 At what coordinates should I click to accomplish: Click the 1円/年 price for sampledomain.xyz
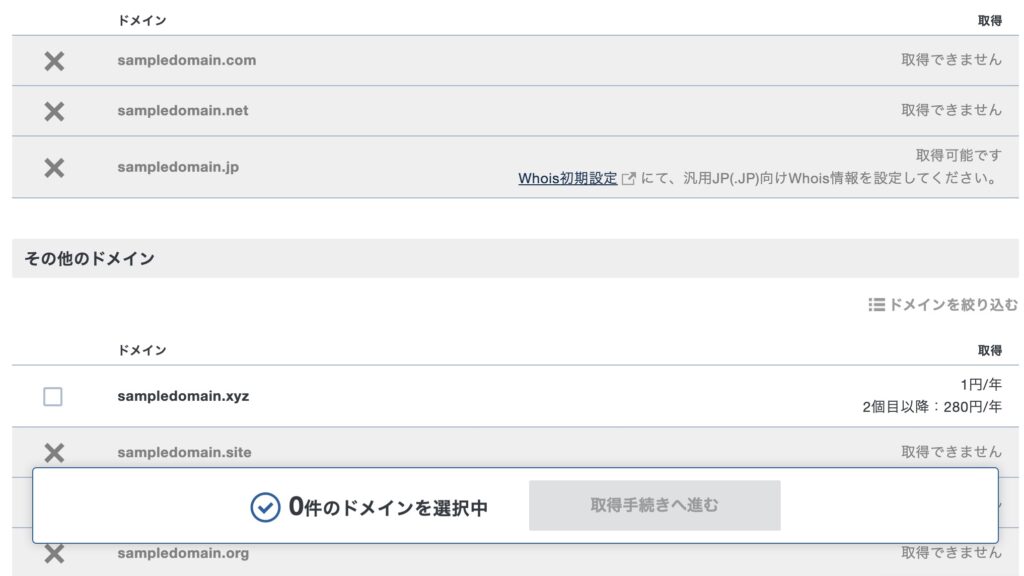(x=980, y=384)
